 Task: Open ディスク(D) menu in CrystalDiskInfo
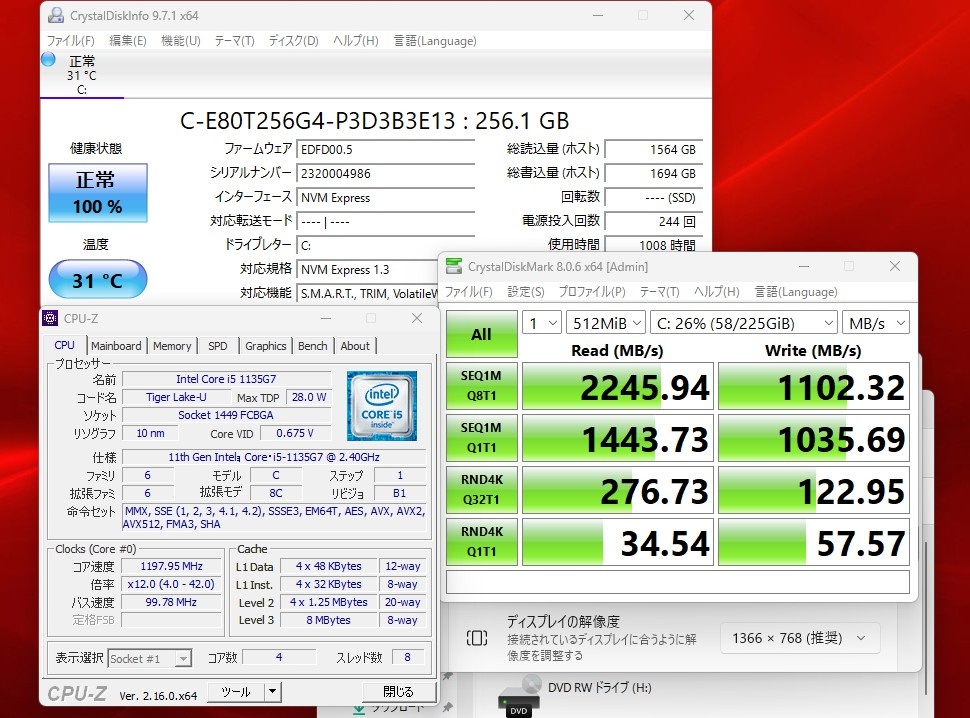pos(293,41)
